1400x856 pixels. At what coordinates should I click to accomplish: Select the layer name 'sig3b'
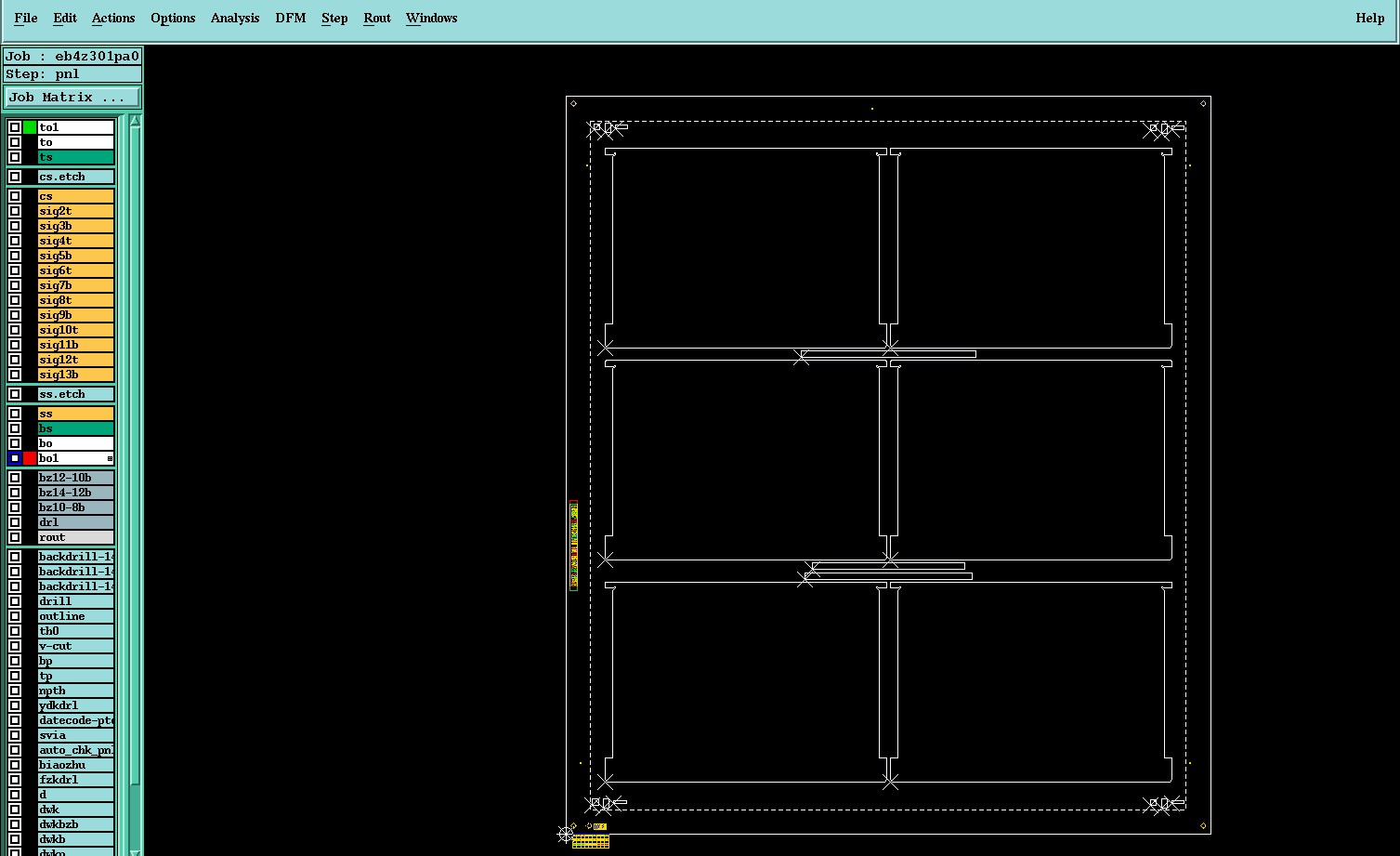75,226
